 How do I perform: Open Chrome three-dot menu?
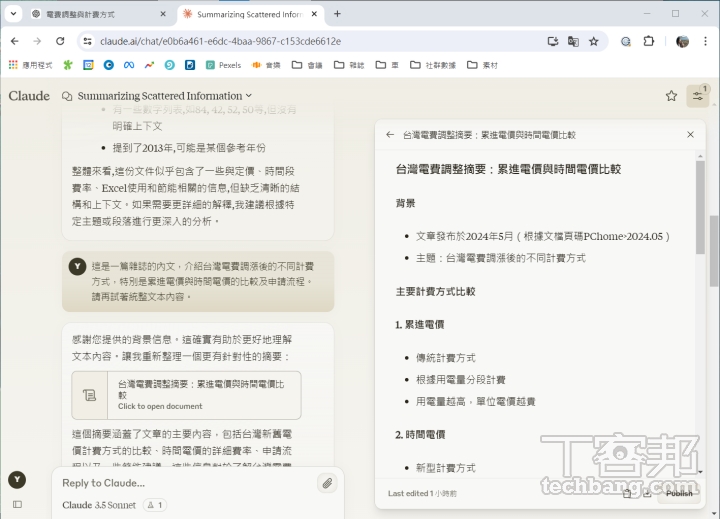[x=705, y=41]
